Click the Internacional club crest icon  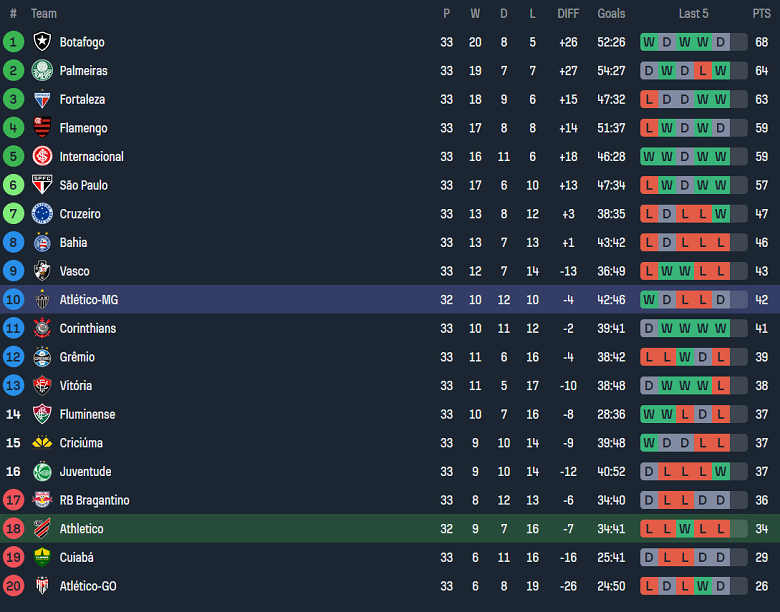tap(42, 157)
